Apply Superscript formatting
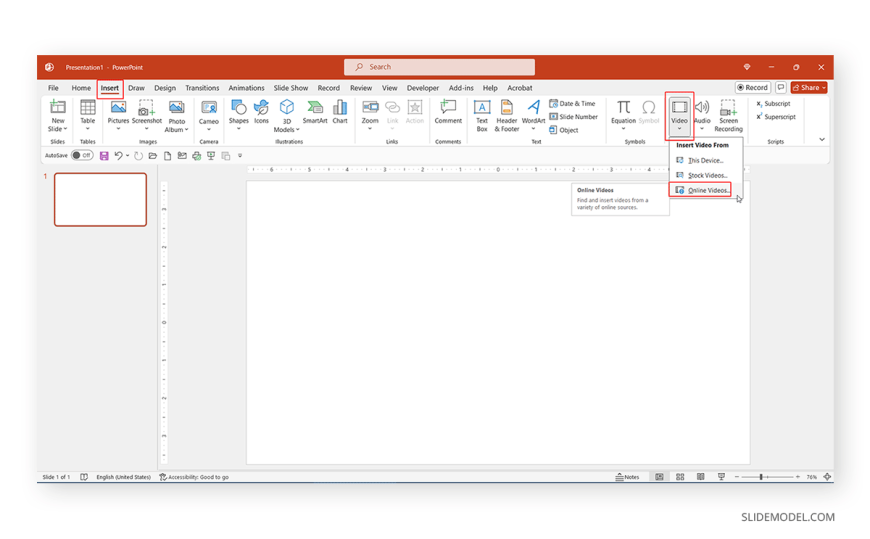The width and height of the screenshot is (870, 539). 776,117
